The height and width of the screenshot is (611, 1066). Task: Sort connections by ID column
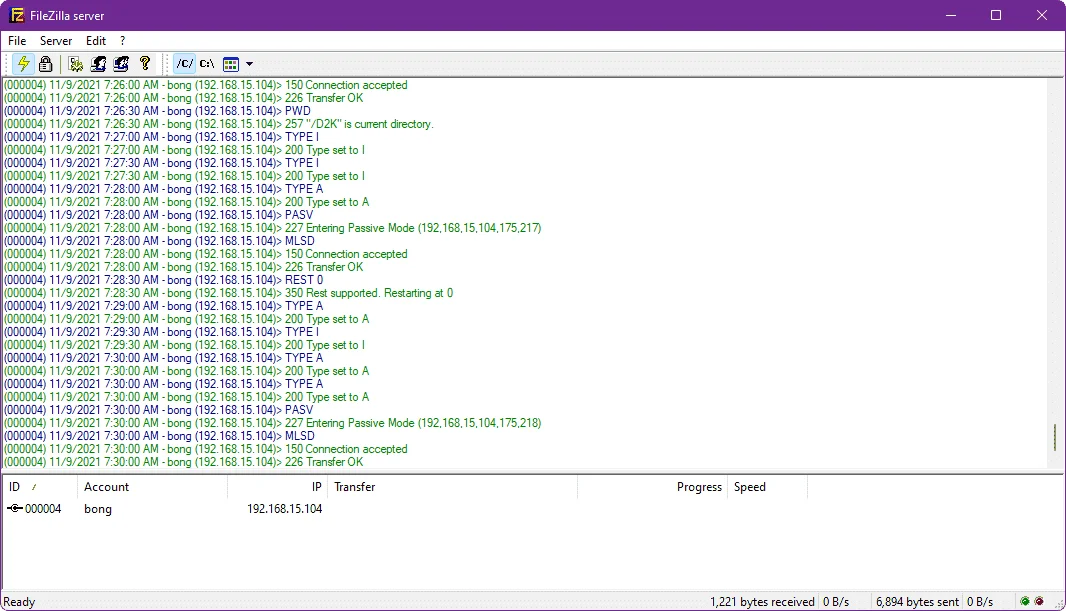click(x=39, y=487)
